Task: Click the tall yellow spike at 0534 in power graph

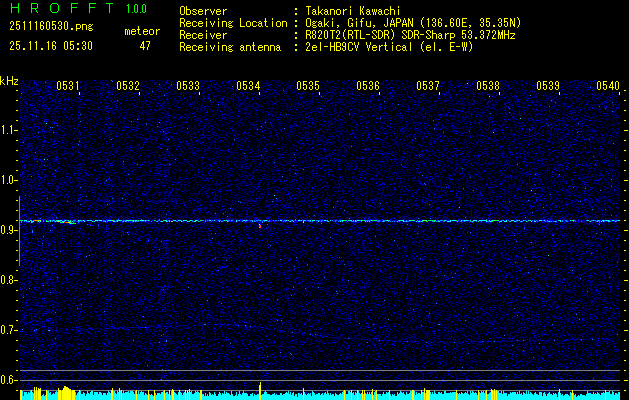Action: [260, 391]
